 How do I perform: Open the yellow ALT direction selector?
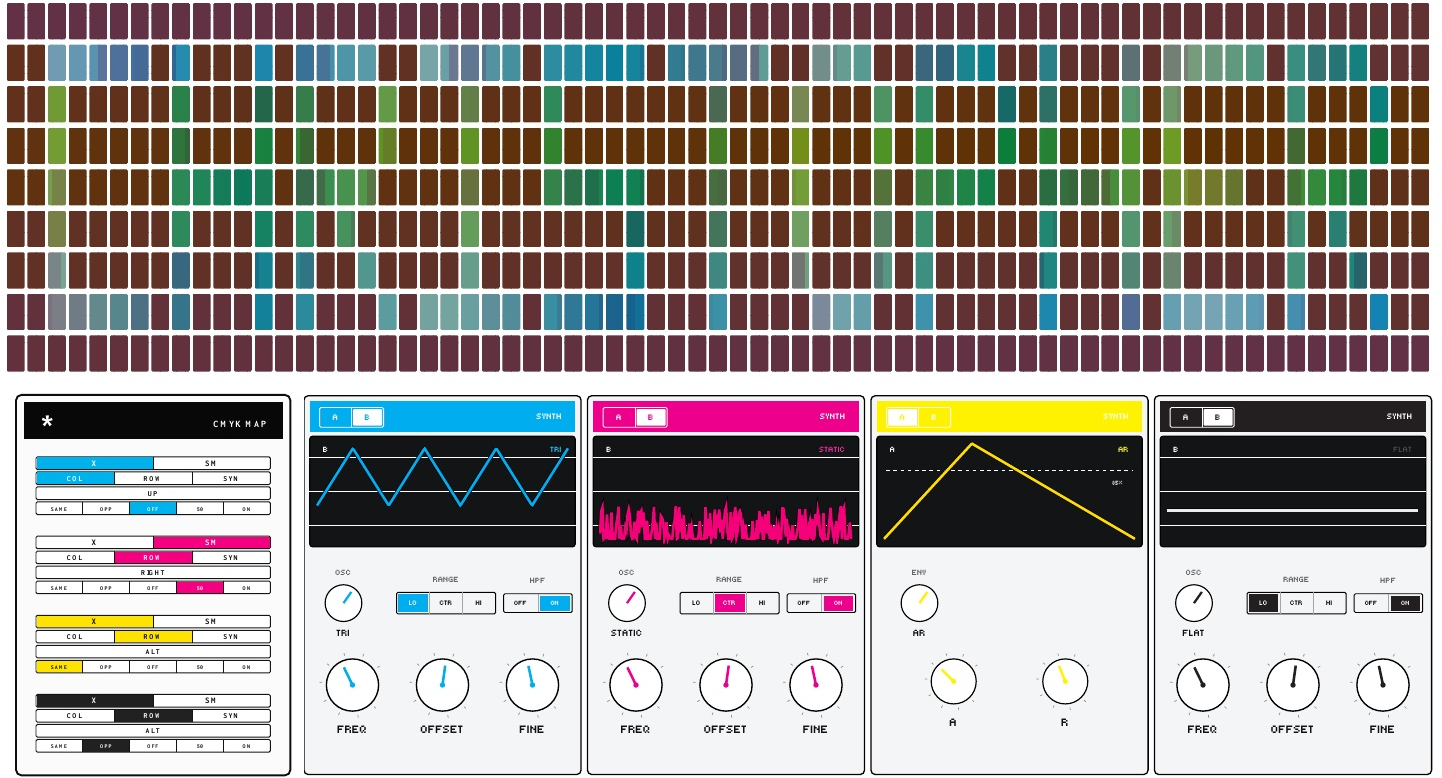click(x=153, y=651)
